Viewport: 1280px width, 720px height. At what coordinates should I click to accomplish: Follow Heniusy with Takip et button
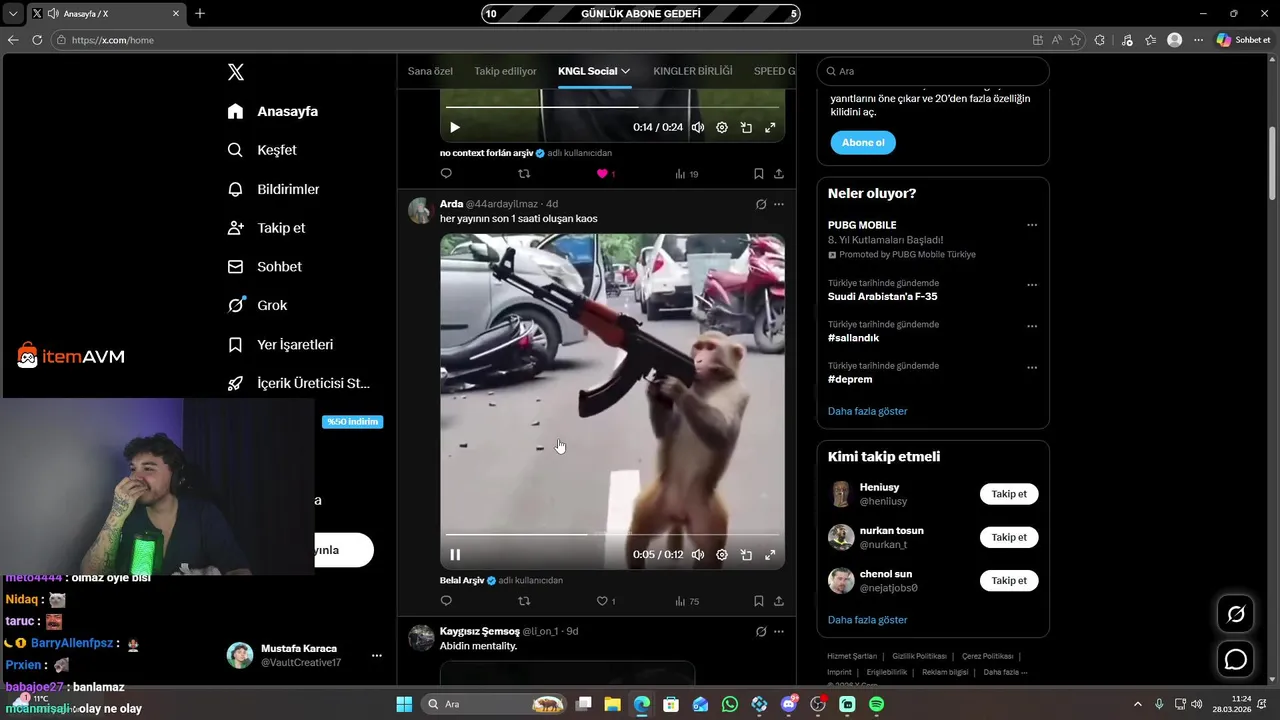click(1009, 494)
